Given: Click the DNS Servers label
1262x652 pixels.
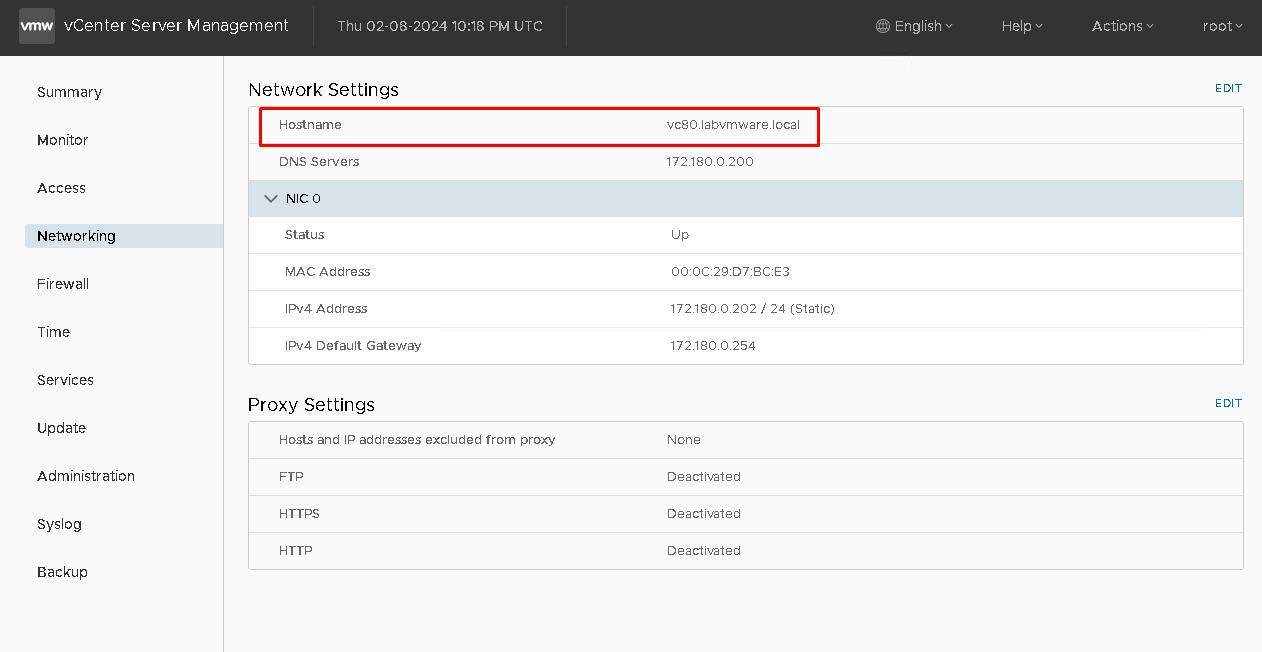Looking at the screenshot, I should coord(319,162).
